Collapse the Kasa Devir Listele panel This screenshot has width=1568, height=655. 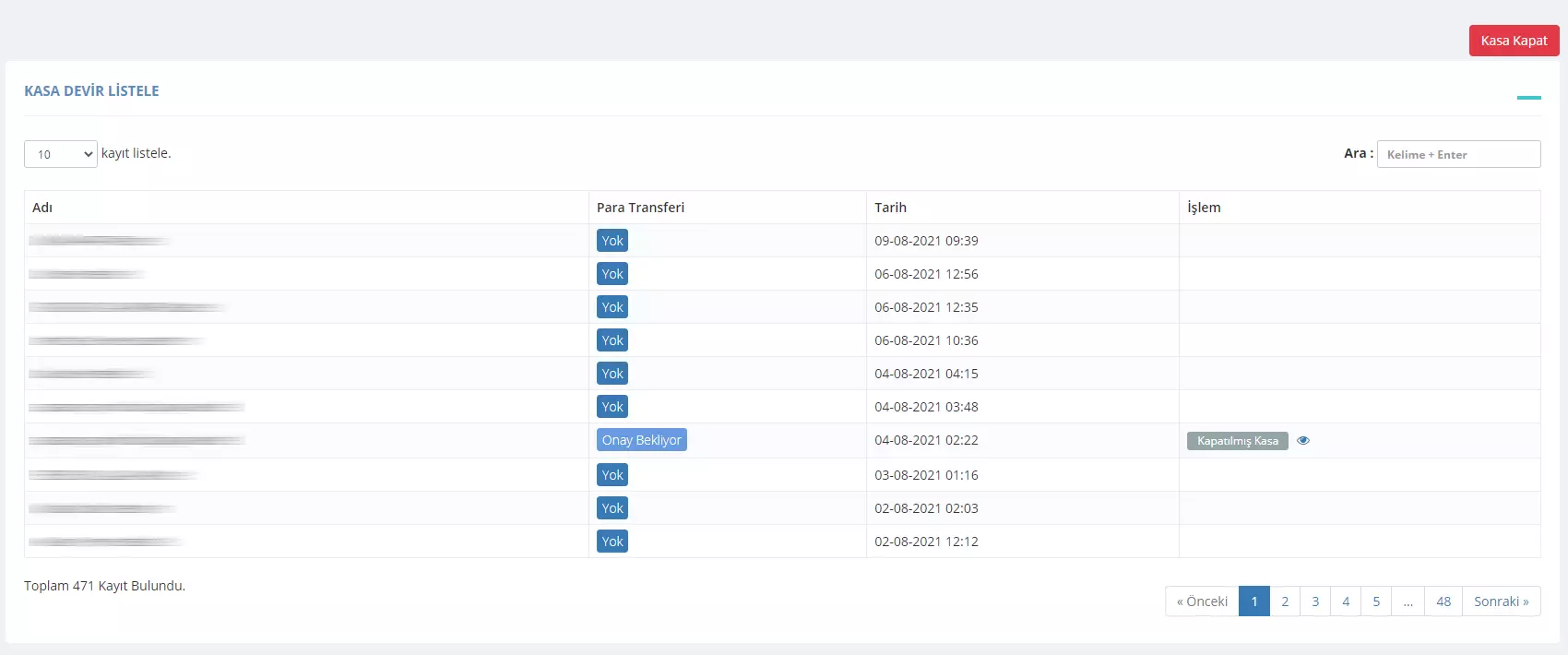(1528, 97)
